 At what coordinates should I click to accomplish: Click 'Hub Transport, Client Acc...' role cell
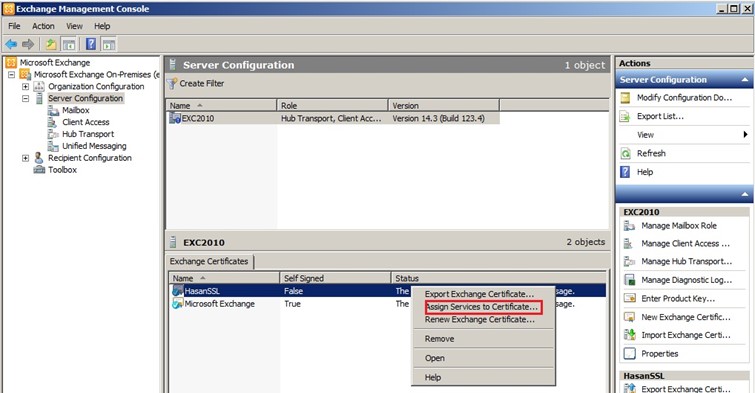click(331, 118)
